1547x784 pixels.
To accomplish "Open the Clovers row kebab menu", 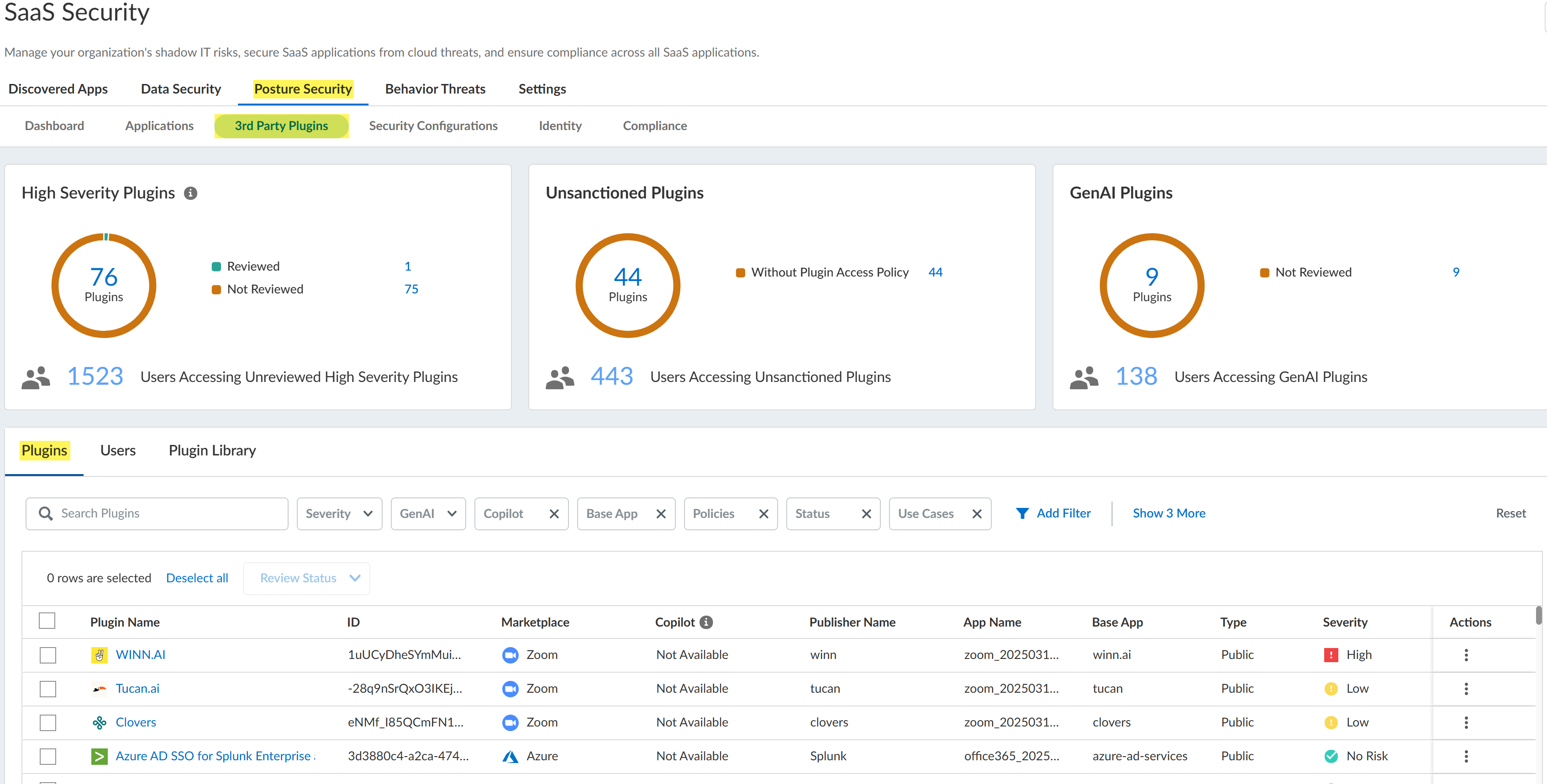I will pos(1466,723).
